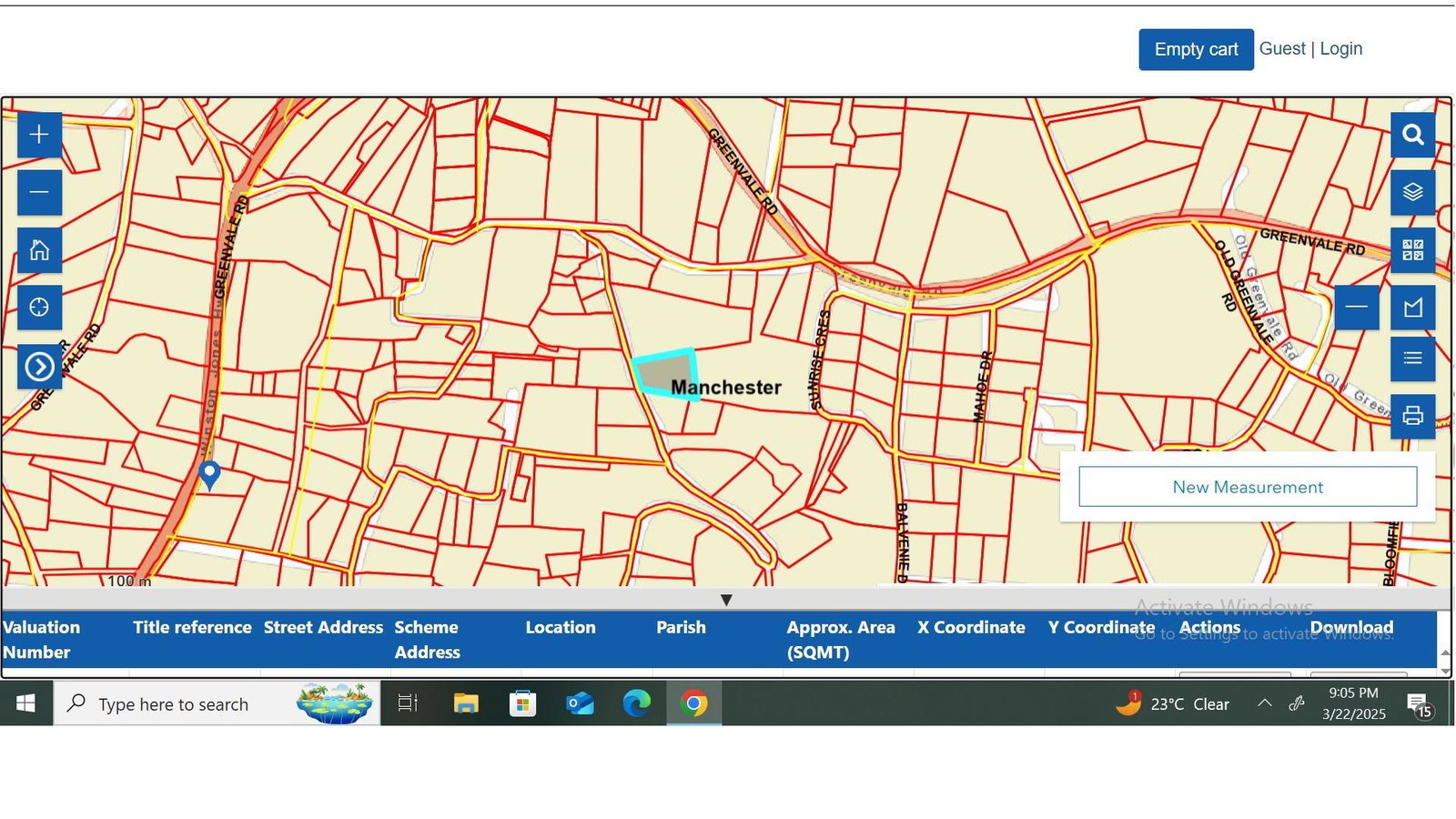
Task: Click the Empty cart button
Action: tap(1196, 49)
